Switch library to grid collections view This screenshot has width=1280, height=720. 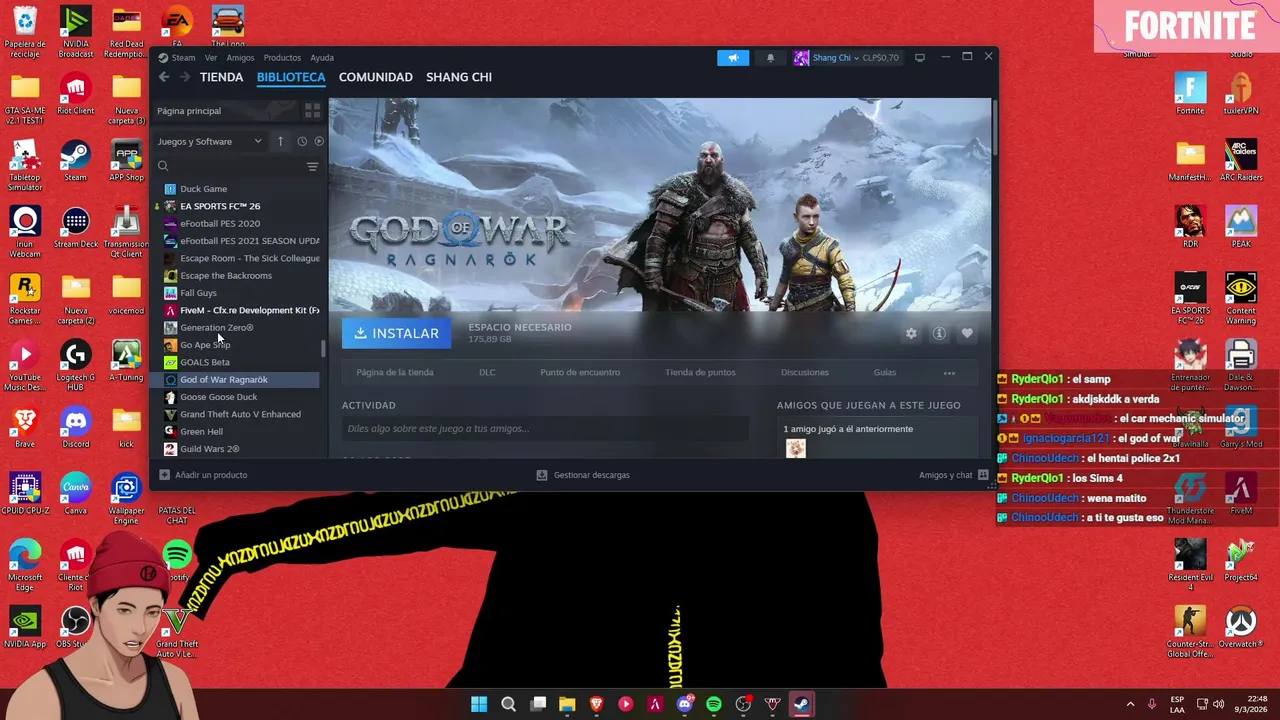coord(312,111)
